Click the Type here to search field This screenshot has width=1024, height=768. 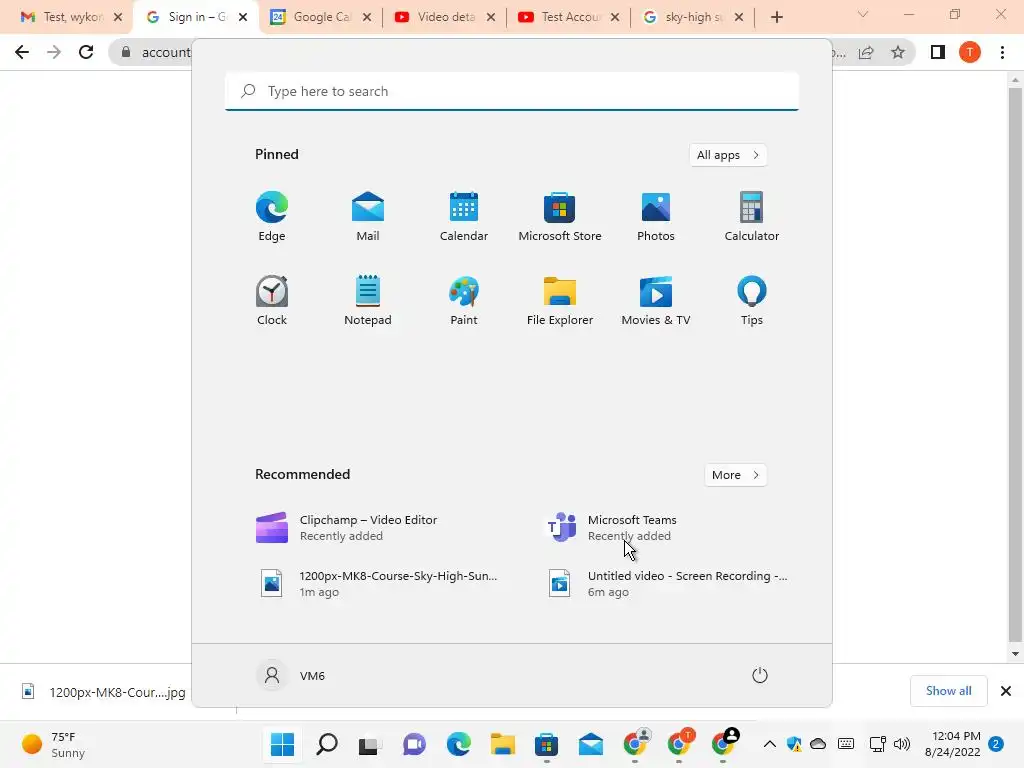512,91
